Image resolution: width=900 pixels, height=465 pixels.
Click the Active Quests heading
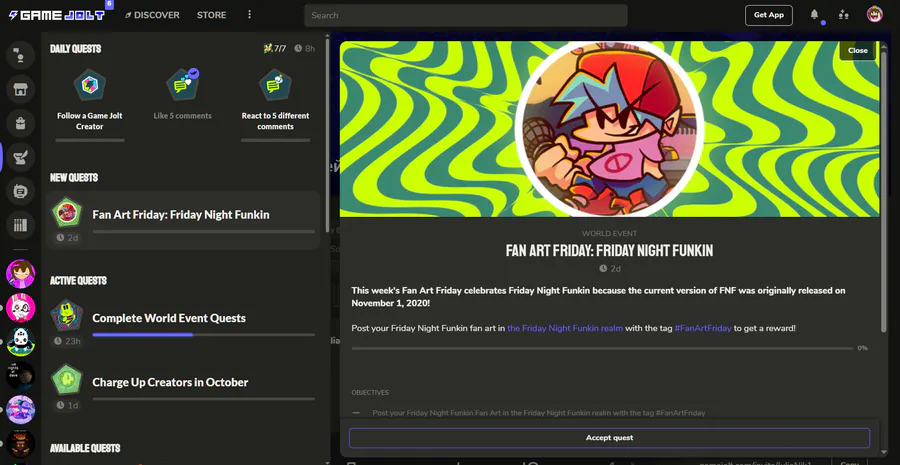[79, 281]
